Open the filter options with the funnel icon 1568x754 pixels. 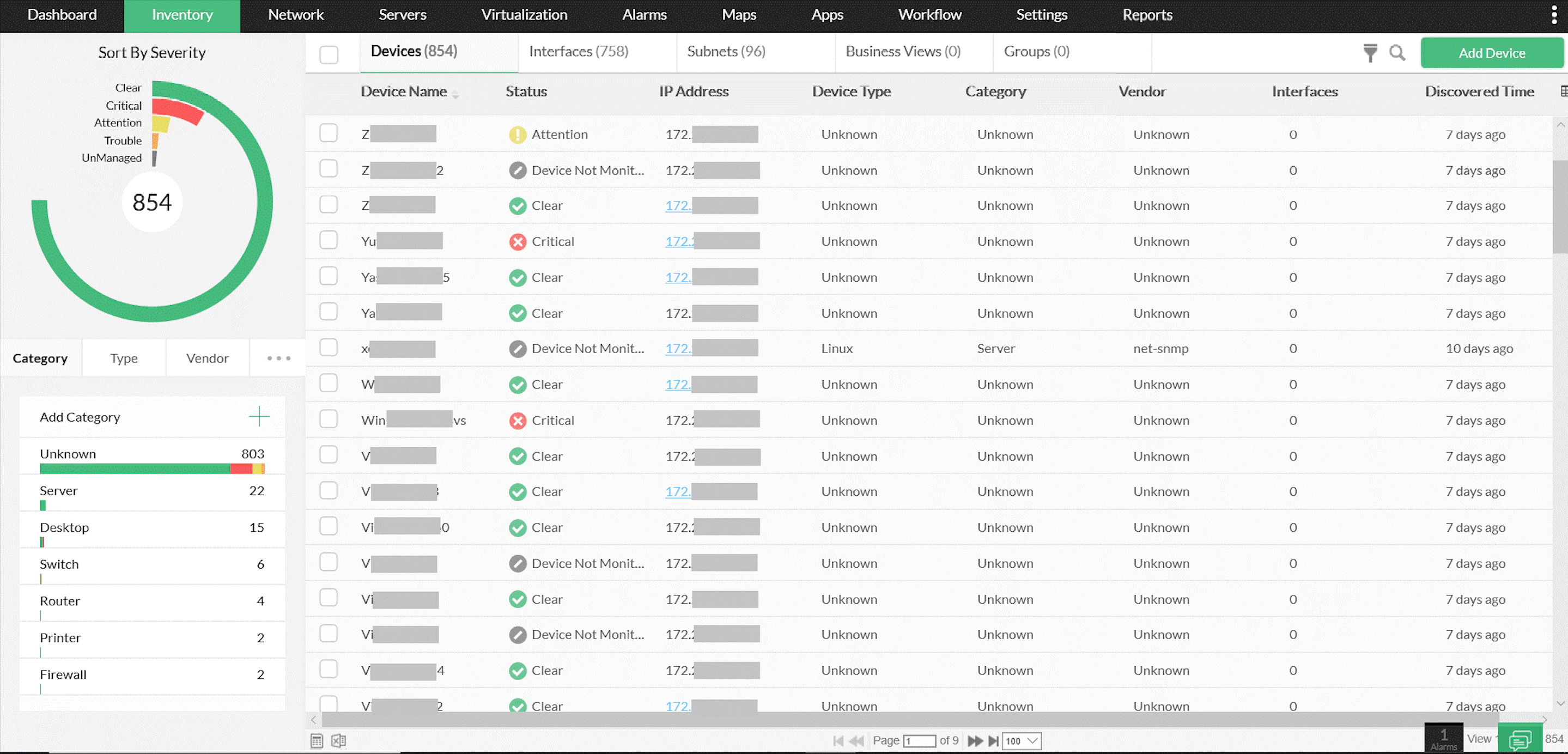pyautogui.click(x=1369, y=53)
